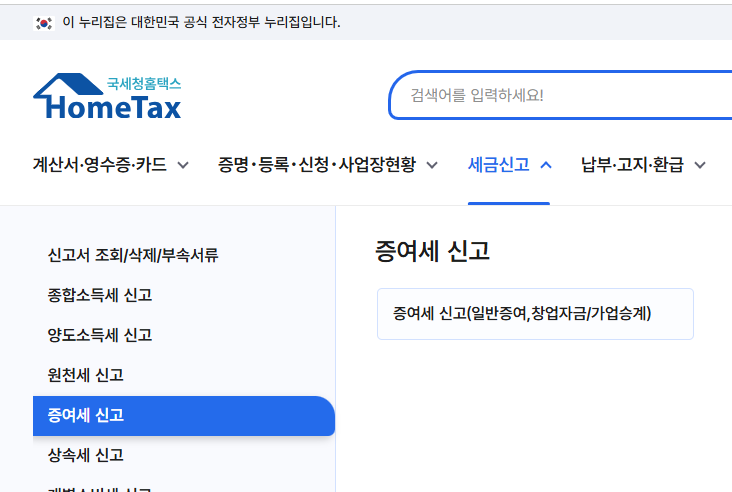Select 양도소득세 신고 in sidebar

click(100, 335)
